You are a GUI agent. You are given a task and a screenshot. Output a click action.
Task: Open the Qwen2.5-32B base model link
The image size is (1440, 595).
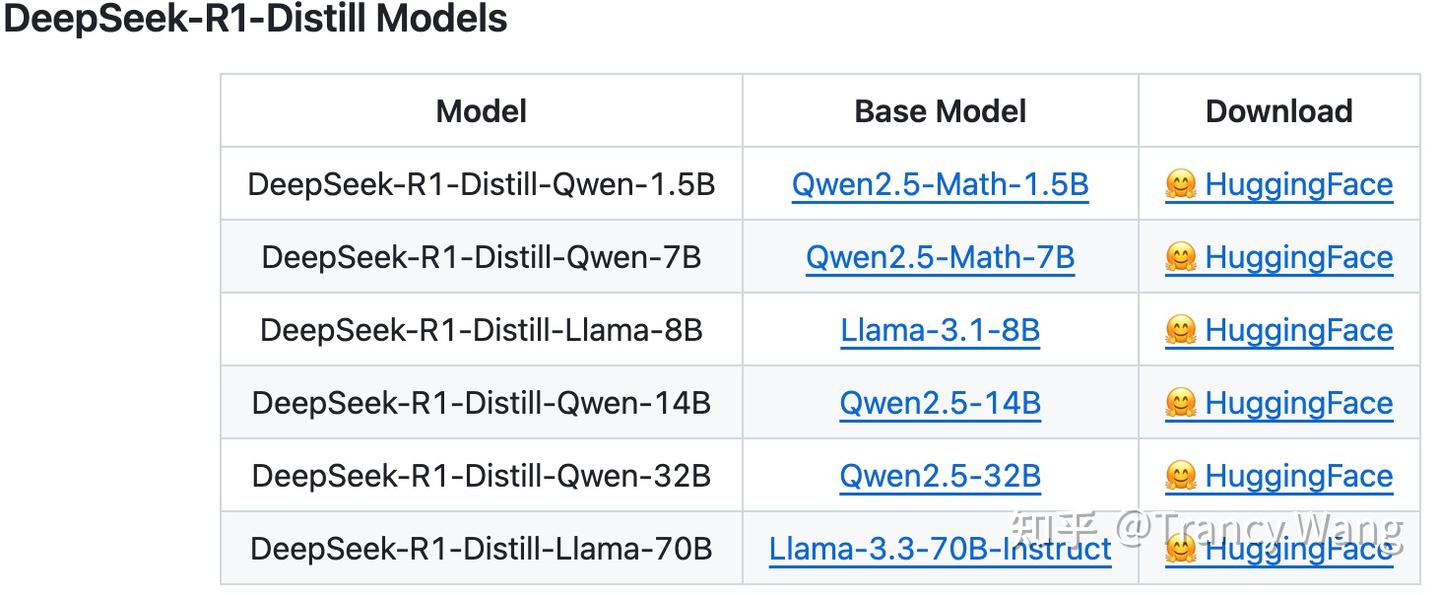coord(940,477)
